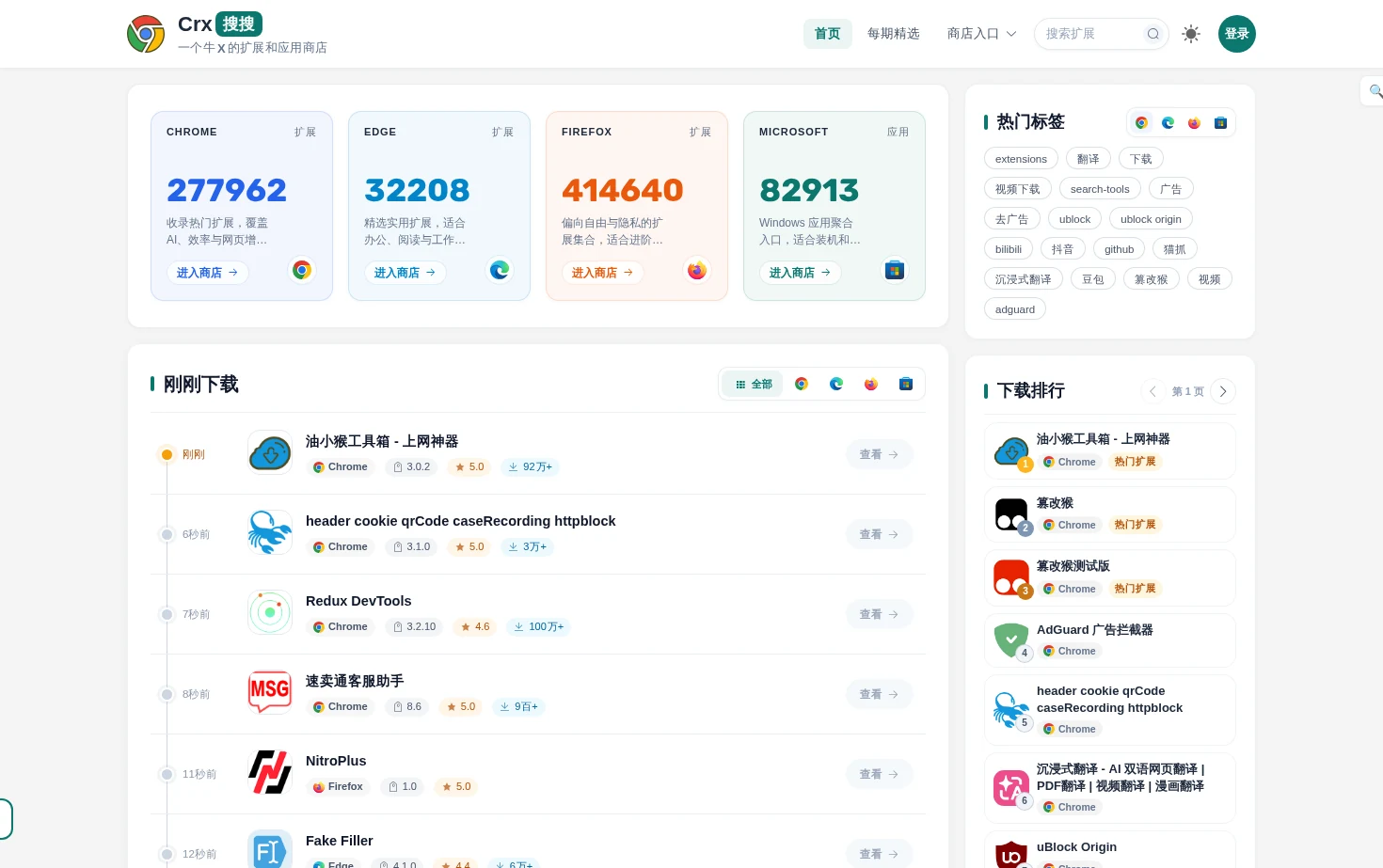The width and height of the screenshot is (1383, 868).
Task: Select the 全部 filter tab in 刚刚下载
Action: coord(754,384)
